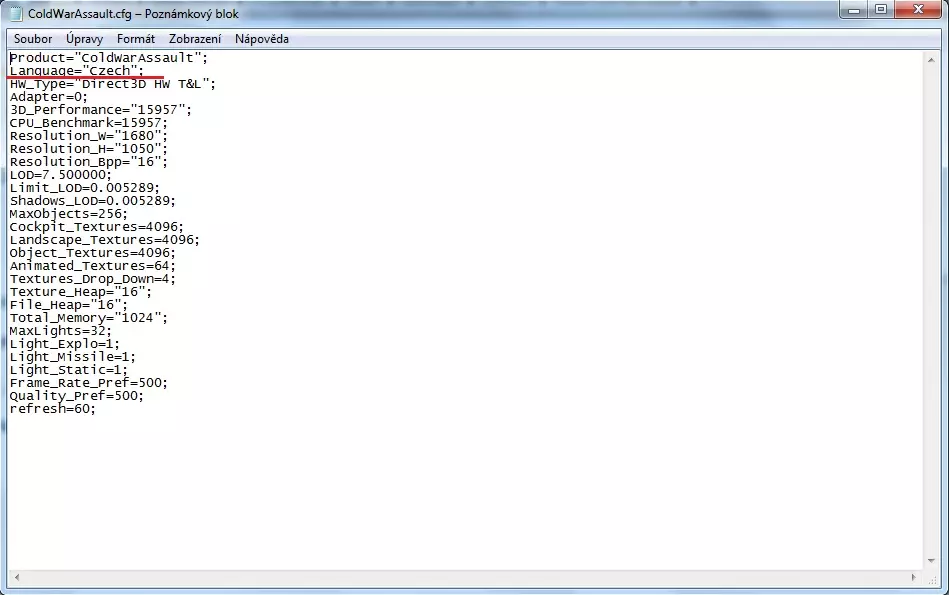Click the Resolution_W="1680" line
949x595 pixels.
pos(88,136)
